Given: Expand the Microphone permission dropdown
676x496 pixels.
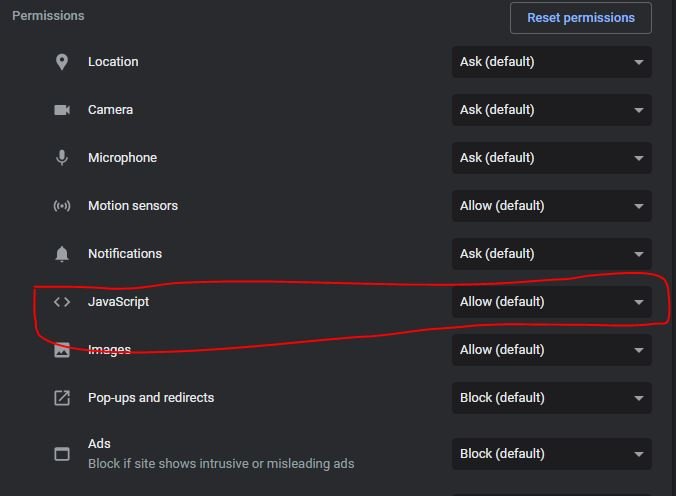Looking at the screenshot, I should (x=551, y=158).
